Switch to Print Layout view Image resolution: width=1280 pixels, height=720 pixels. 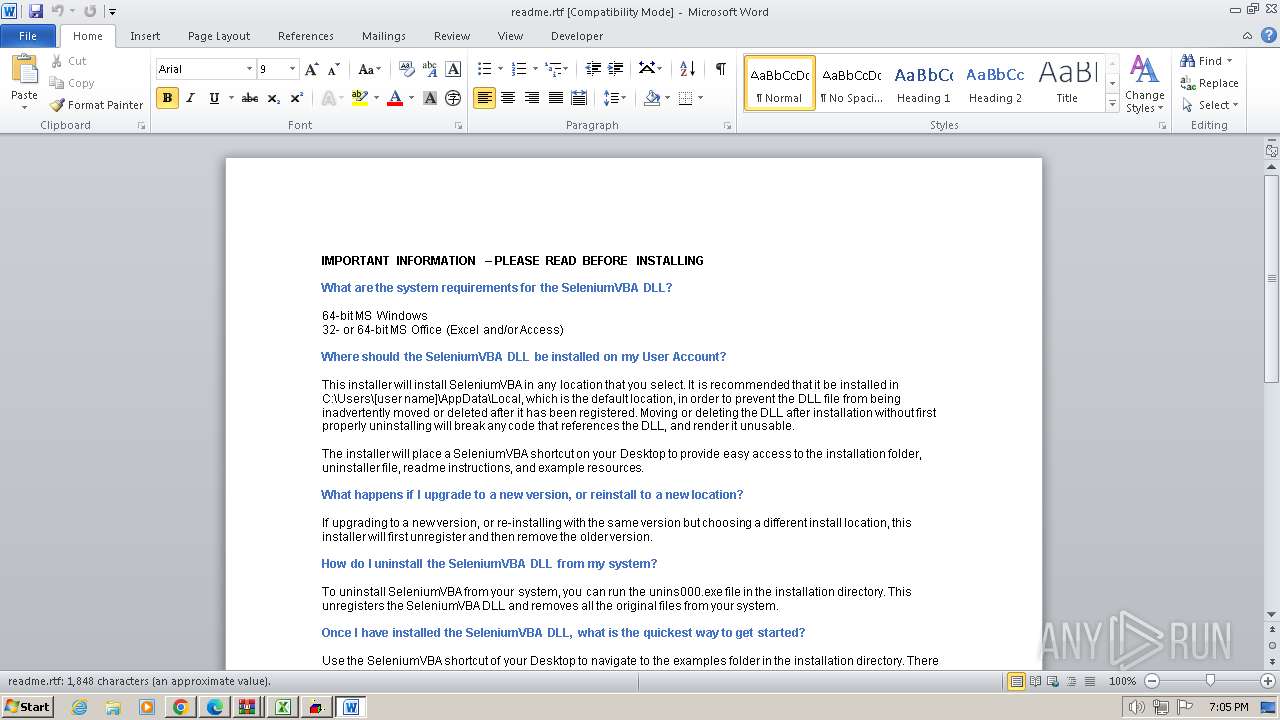pos(1017,681)
